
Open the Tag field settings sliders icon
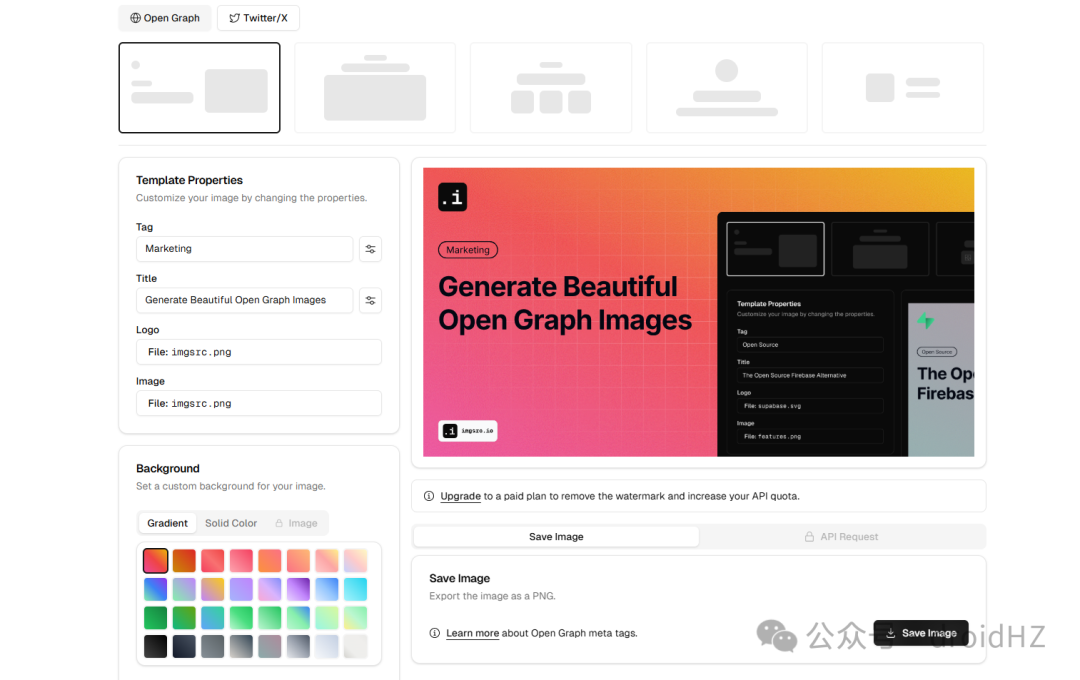[370, 249]
